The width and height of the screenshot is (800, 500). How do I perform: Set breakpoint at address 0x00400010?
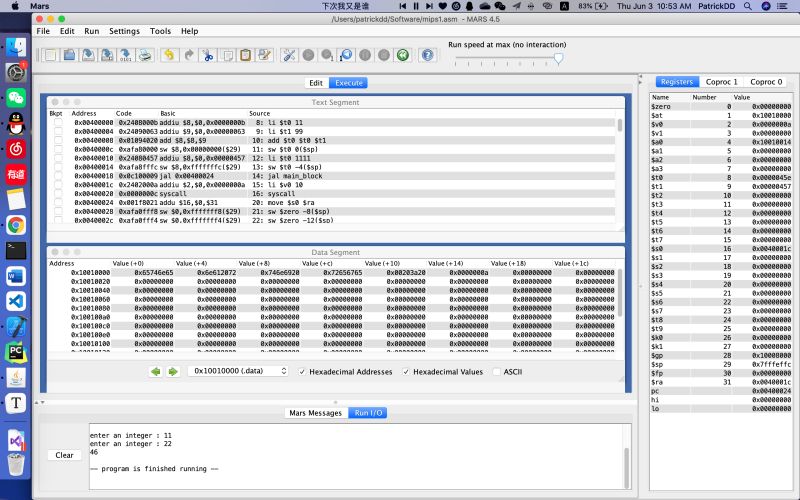pyautogui.click(x=58, y=158)
